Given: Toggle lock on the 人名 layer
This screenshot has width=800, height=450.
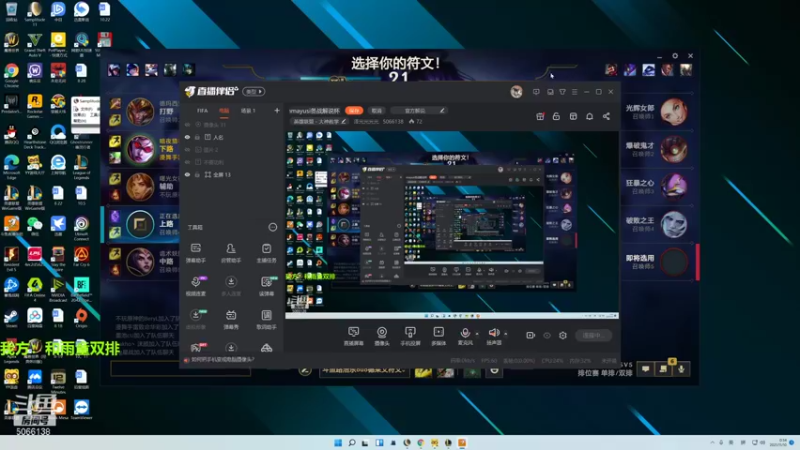Looking at the screenshot, I should 197,137.
